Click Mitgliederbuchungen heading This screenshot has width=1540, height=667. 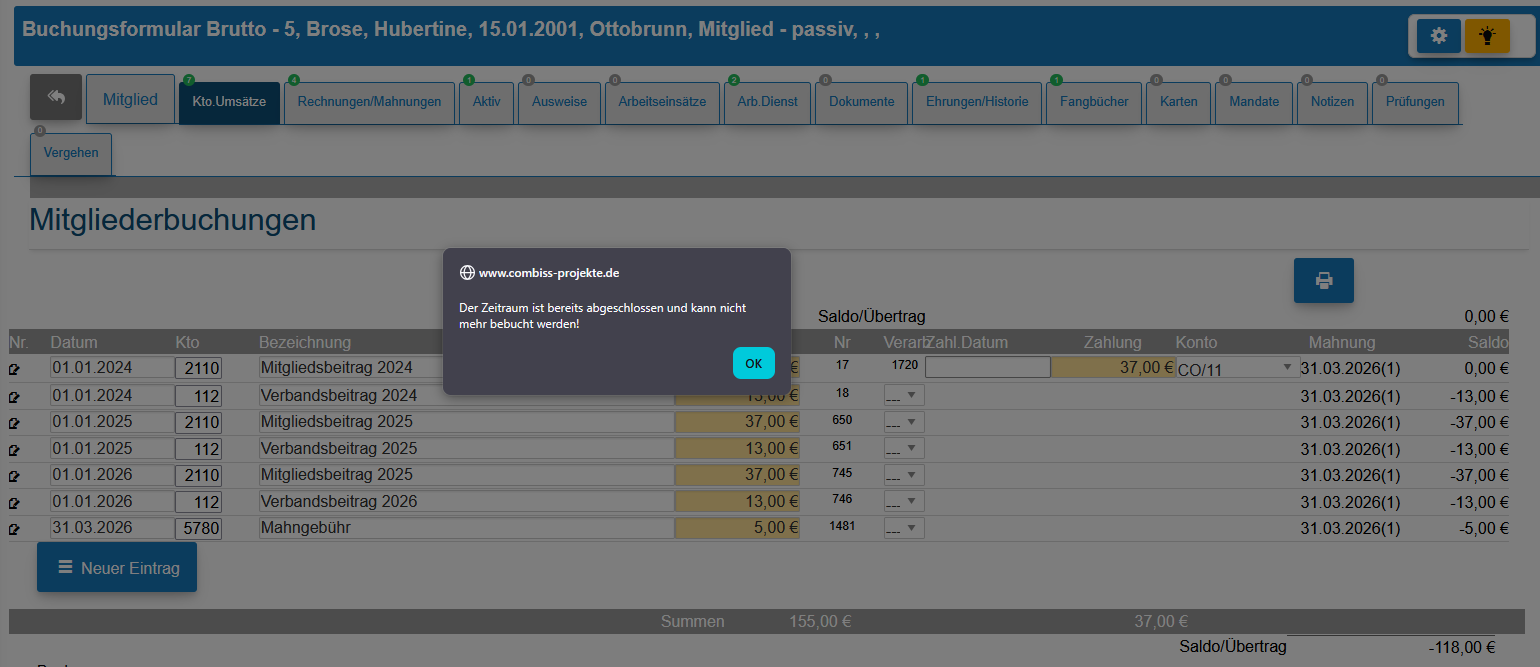pyautogui.click(x=173, y=220)
